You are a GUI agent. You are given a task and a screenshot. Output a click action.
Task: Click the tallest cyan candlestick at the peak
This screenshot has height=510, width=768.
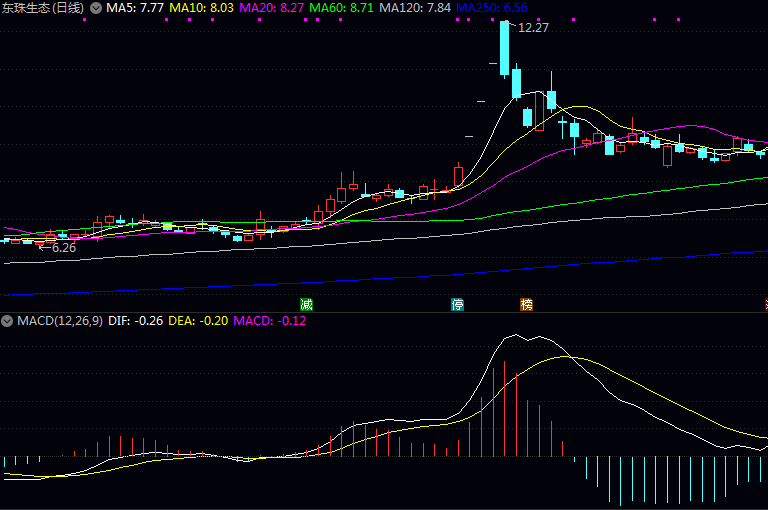point(505,45)
